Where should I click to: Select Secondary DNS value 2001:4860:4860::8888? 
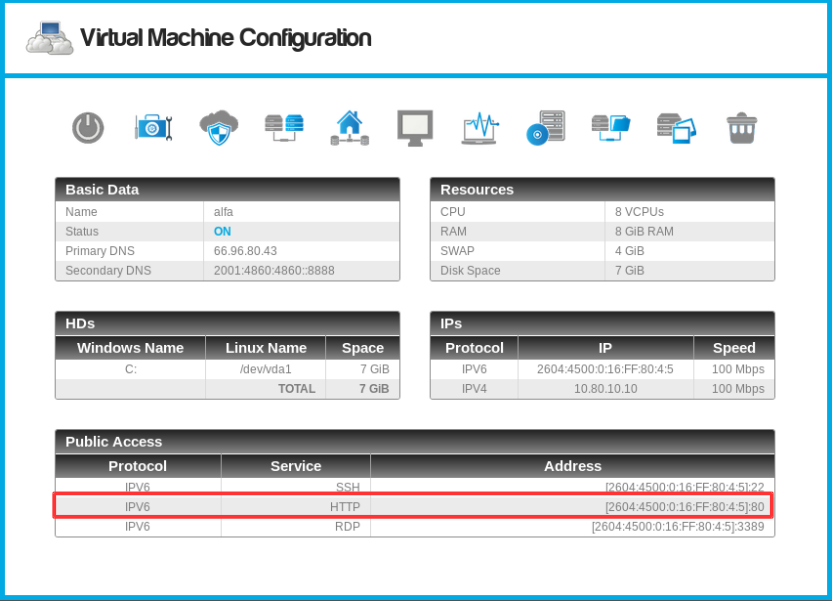click(274, 271)
